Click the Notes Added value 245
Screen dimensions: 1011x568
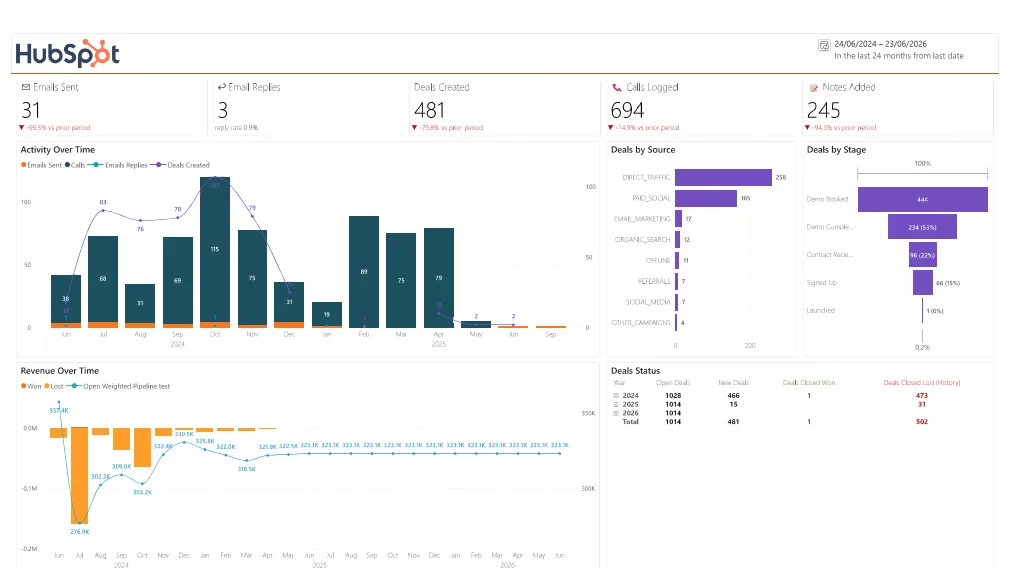[824, 110]
